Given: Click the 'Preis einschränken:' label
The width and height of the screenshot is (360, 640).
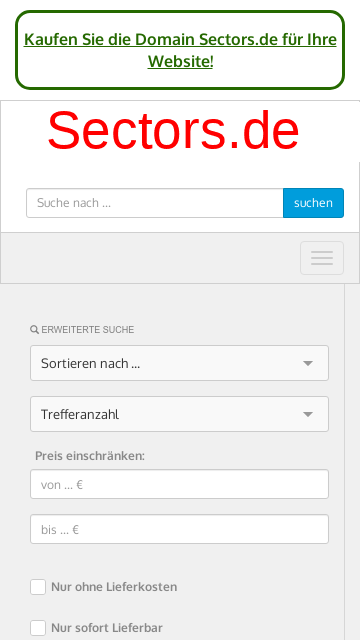Looking at the screenshot, I should click(90, 456).
